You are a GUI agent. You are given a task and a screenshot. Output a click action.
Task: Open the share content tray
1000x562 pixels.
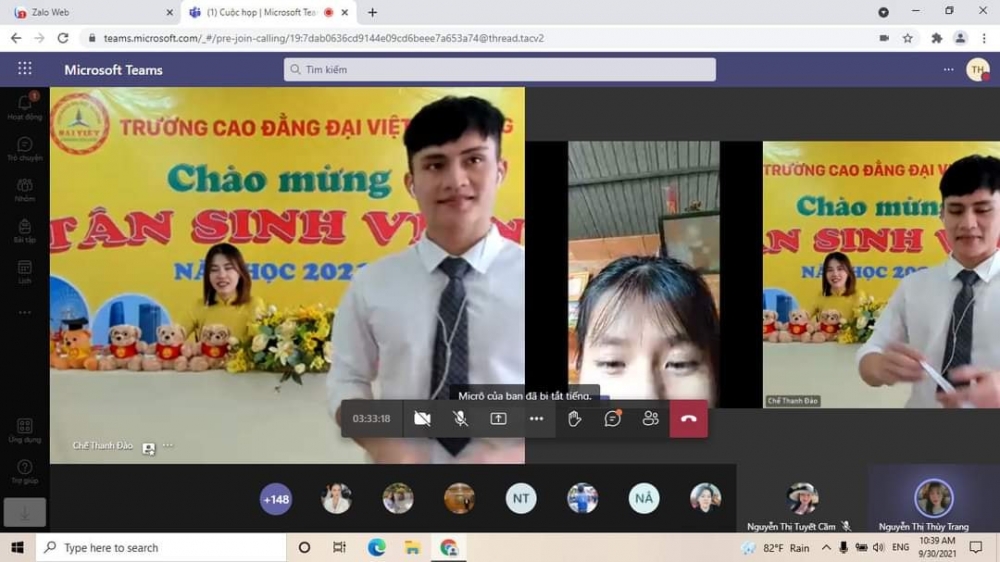pos(498,418)
